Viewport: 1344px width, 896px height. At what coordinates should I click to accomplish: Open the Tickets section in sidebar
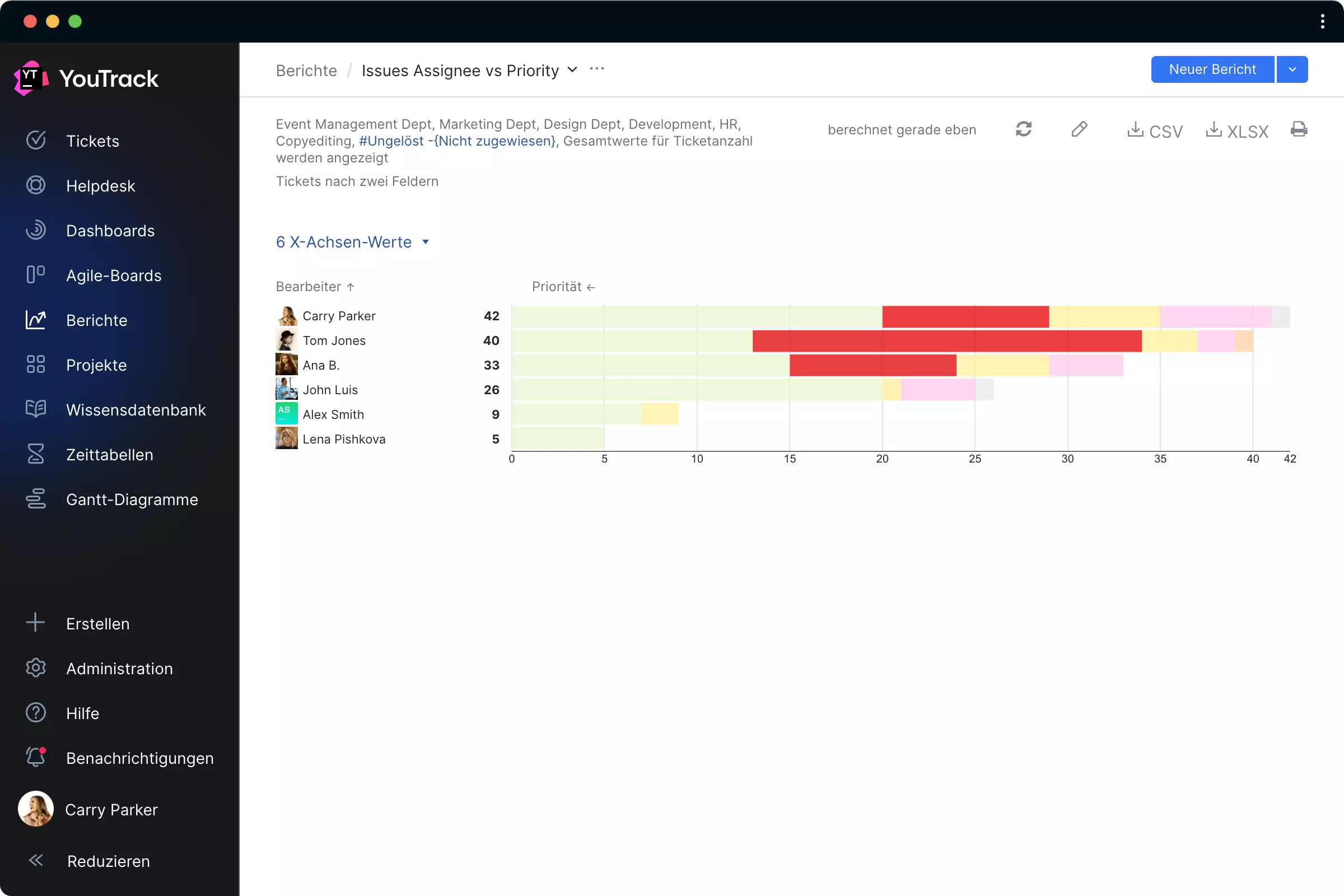[93, 141]
